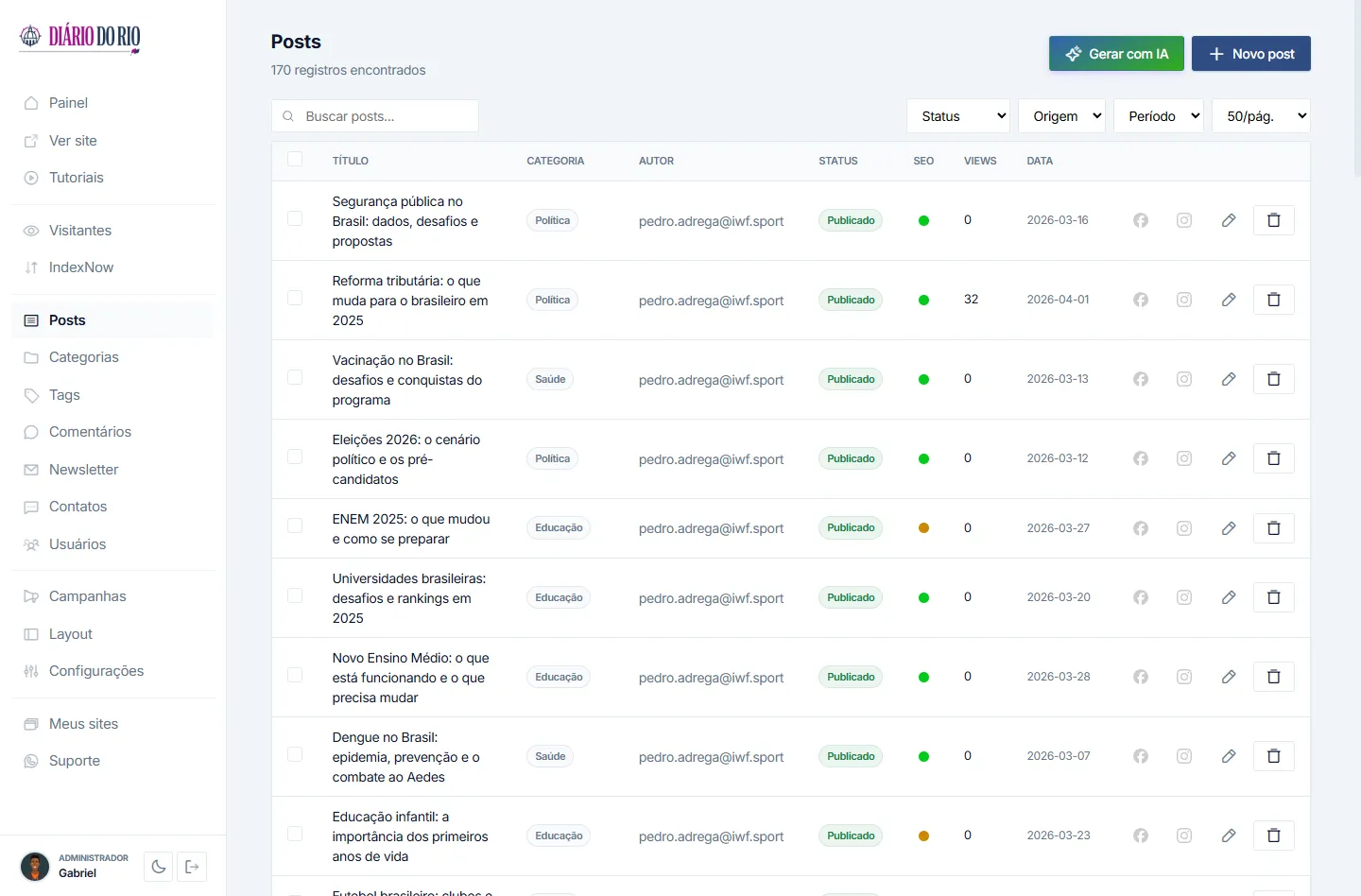Viewport: 1361px width, 896px height.
Task: Select checkbox for Eleições 2026 post
Action: pos(295,457)
